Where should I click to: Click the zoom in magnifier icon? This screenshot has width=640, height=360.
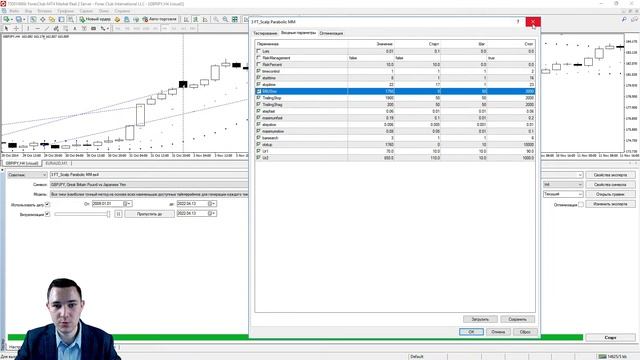[216, 19]
